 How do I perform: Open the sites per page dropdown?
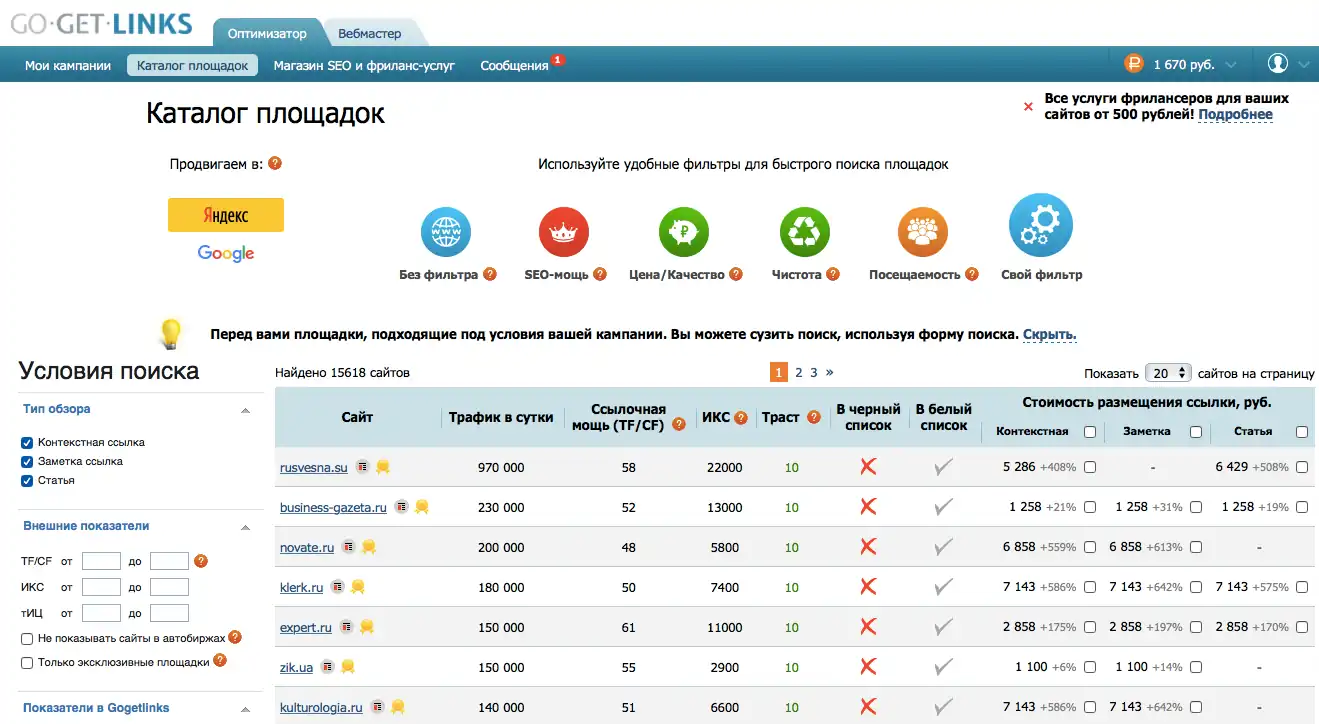[1168, 372]
